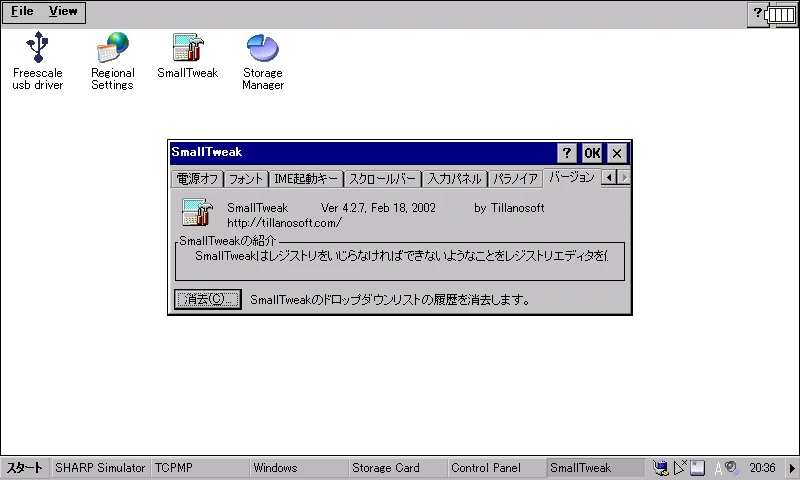Click the 消去(C)... button

click(x=208, y=299)
